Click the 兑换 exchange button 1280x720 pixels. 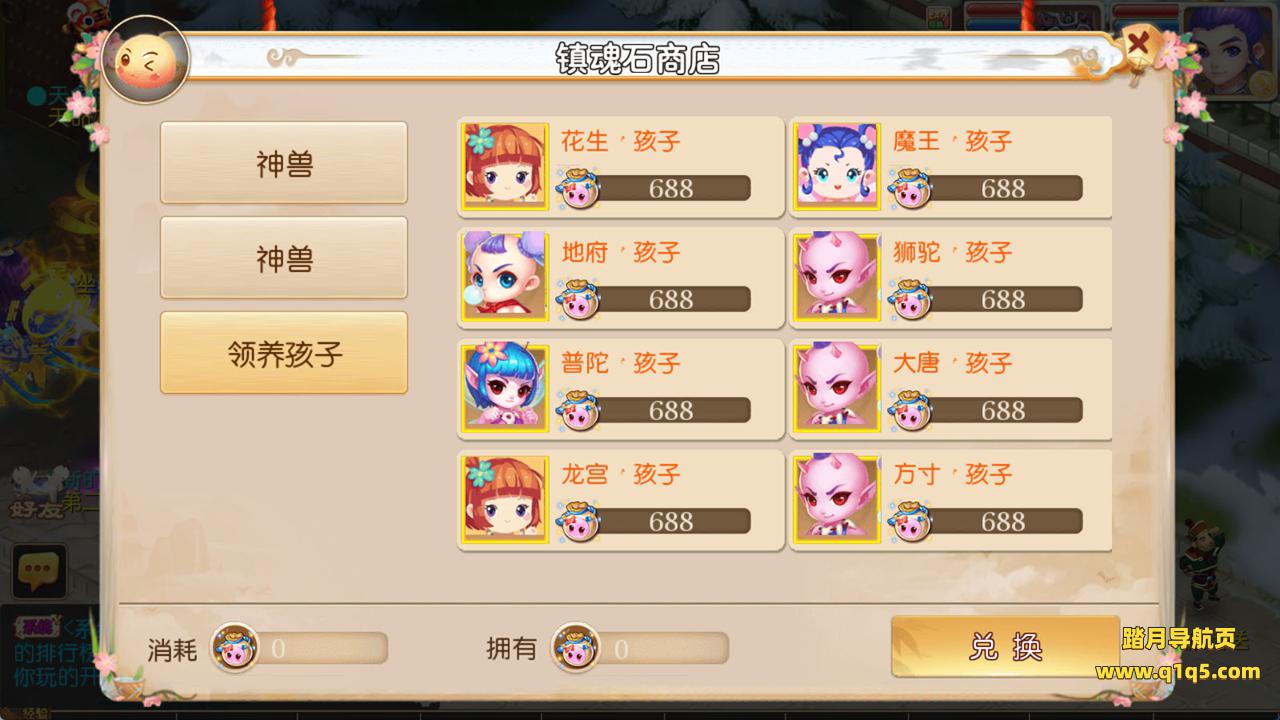pos(1005,647)
